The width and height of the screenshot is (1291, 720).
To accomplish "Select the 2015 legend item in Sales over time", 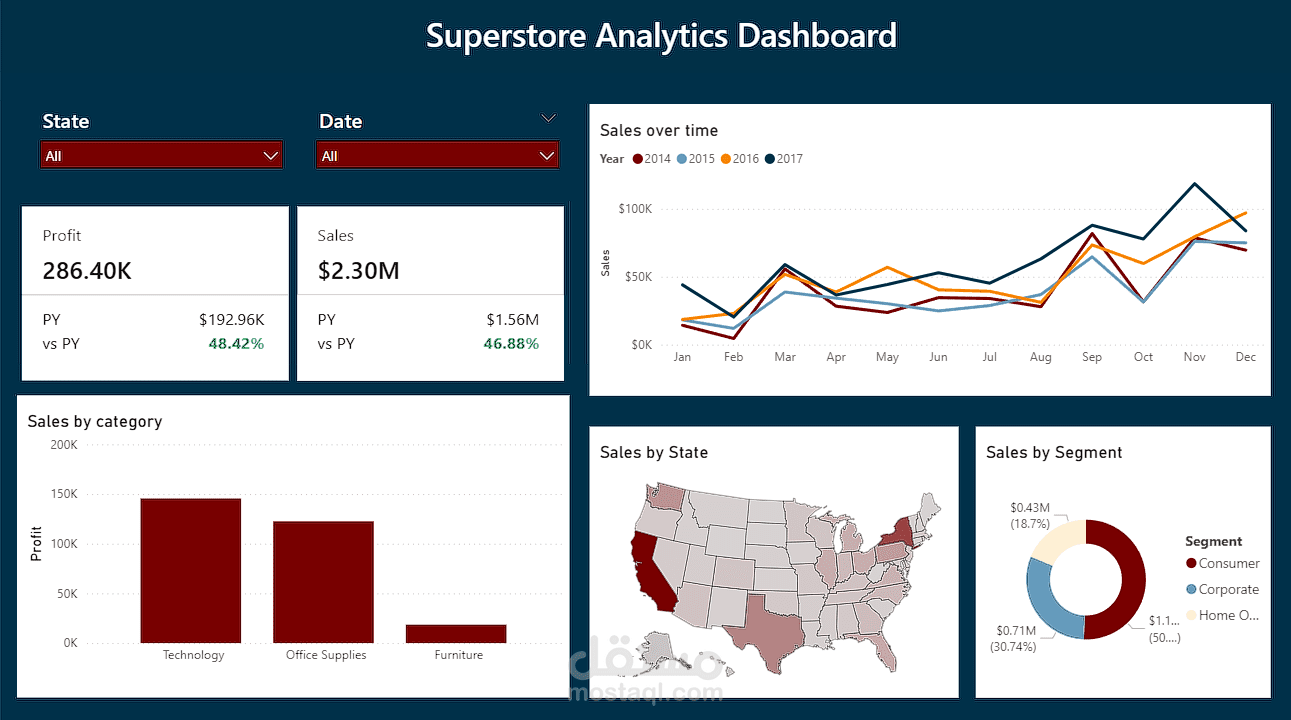I will [695, 158].
